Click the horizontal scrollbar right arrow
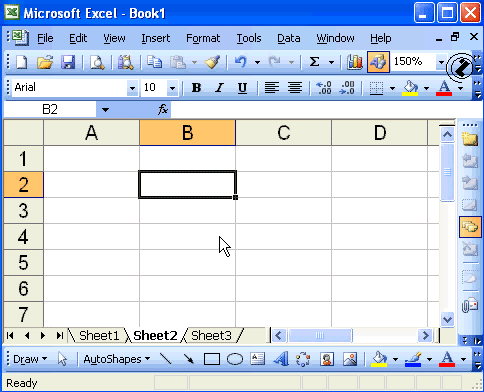 click(425, 335)
